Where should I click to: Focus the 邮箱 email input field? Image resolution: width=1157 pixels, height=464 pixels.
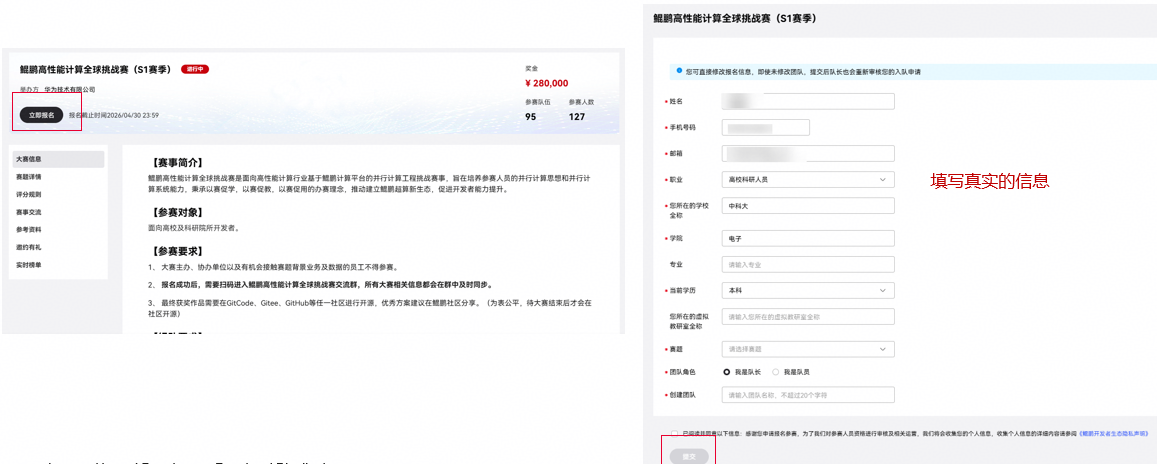coord(808,153)
